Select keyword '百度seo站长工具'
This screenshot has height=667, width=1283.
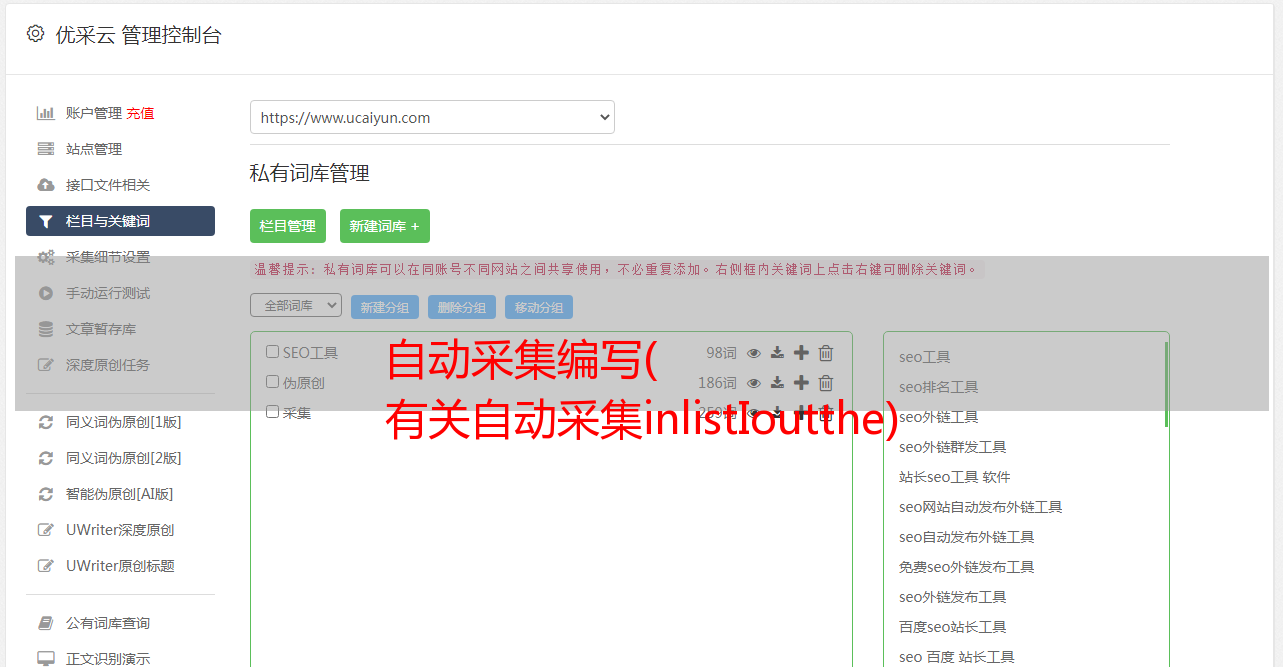click(x=952, y=627)
